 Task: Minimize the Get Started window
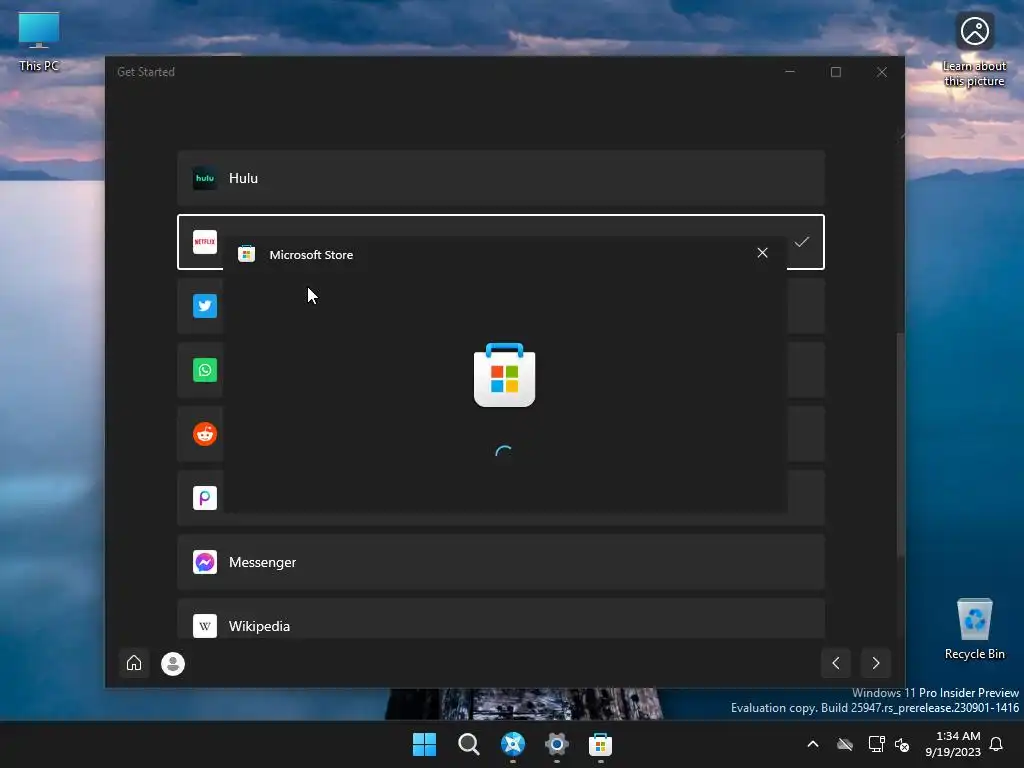[x=790, y=72]
